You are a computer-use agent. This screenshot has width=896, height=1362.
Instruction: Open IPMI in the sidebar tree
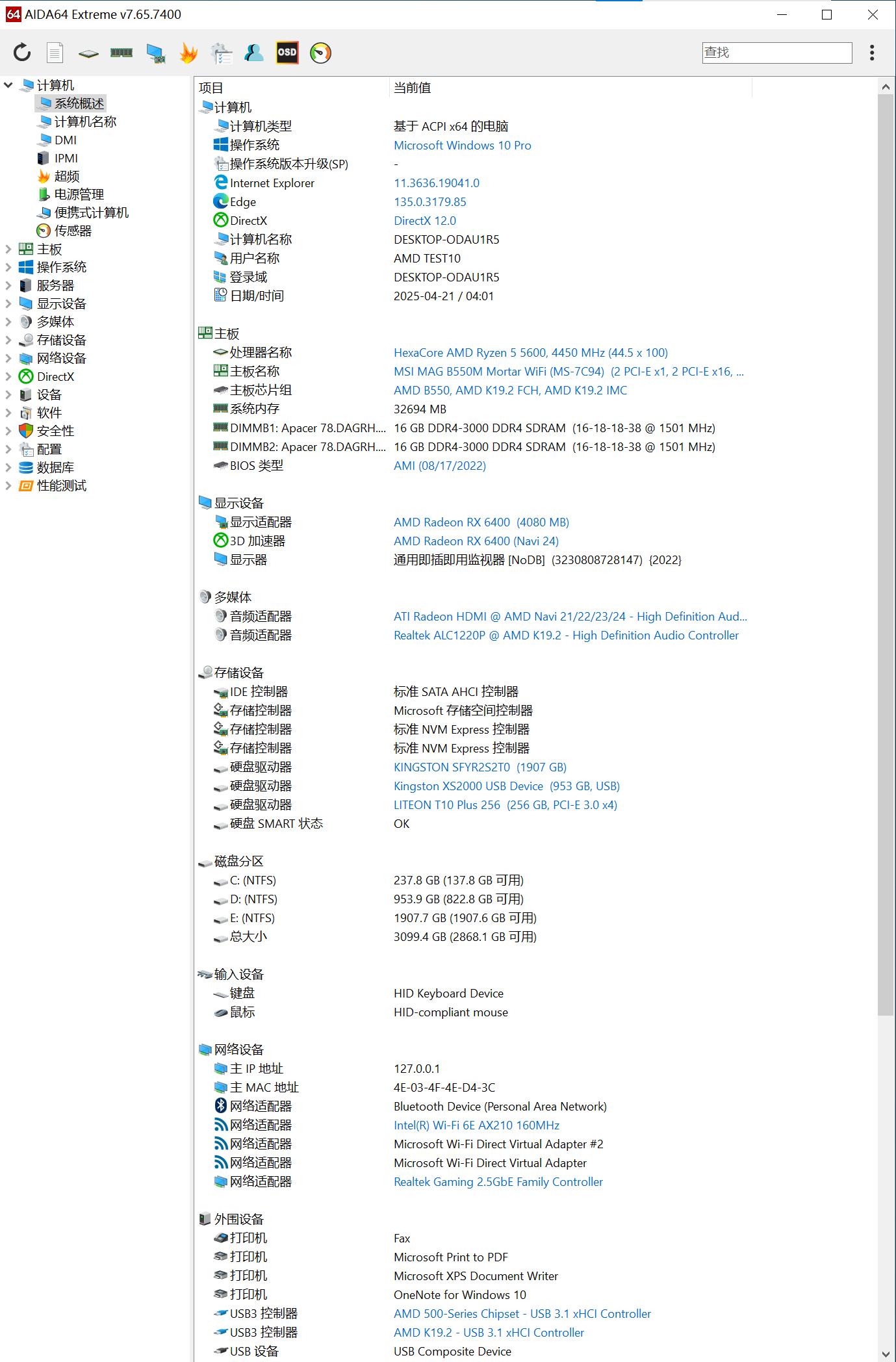pos(66,158)
